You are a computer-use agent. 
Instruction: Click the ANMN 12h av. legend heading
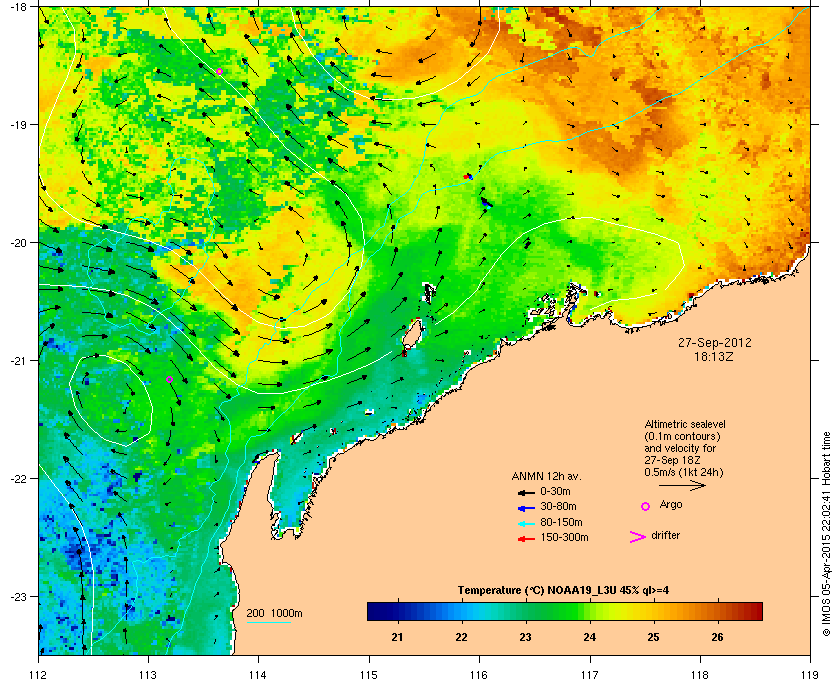coord(546,476)
